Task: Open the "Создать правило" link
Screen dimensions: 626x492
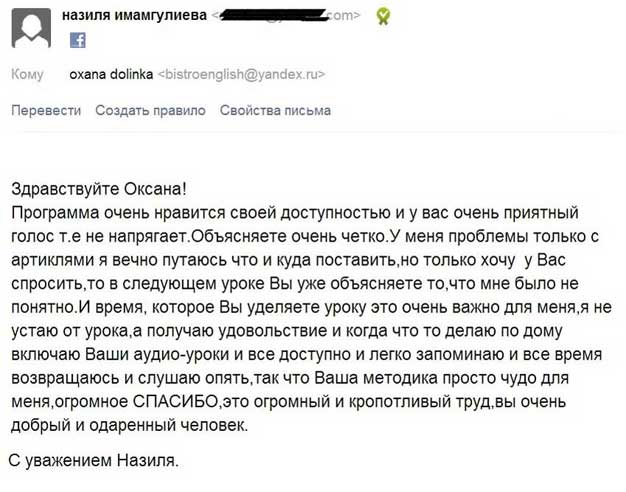Action: (x=151, y=110)
